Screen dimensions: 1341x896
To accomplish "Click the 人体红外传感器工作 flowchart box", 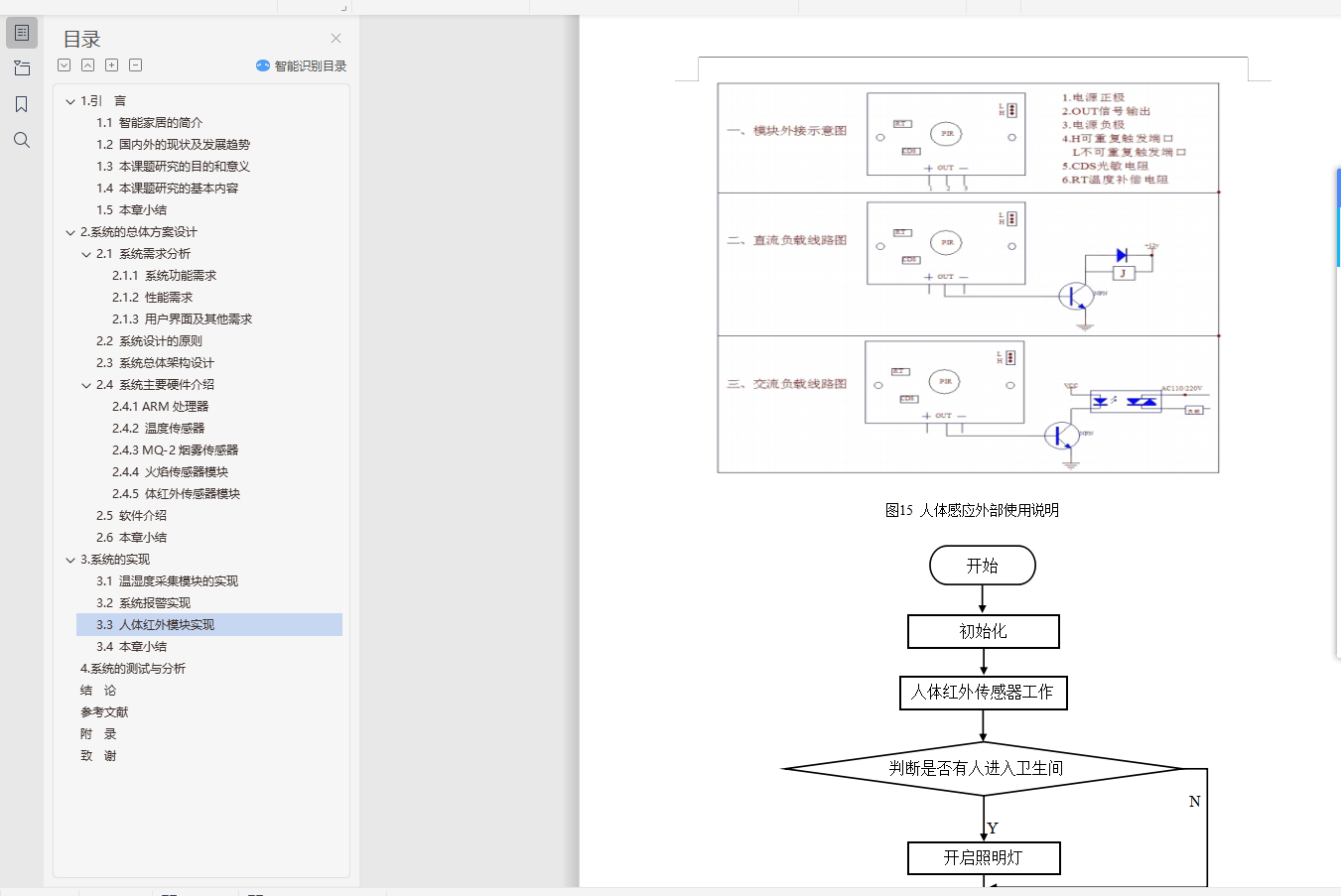I will pos(983,693).
